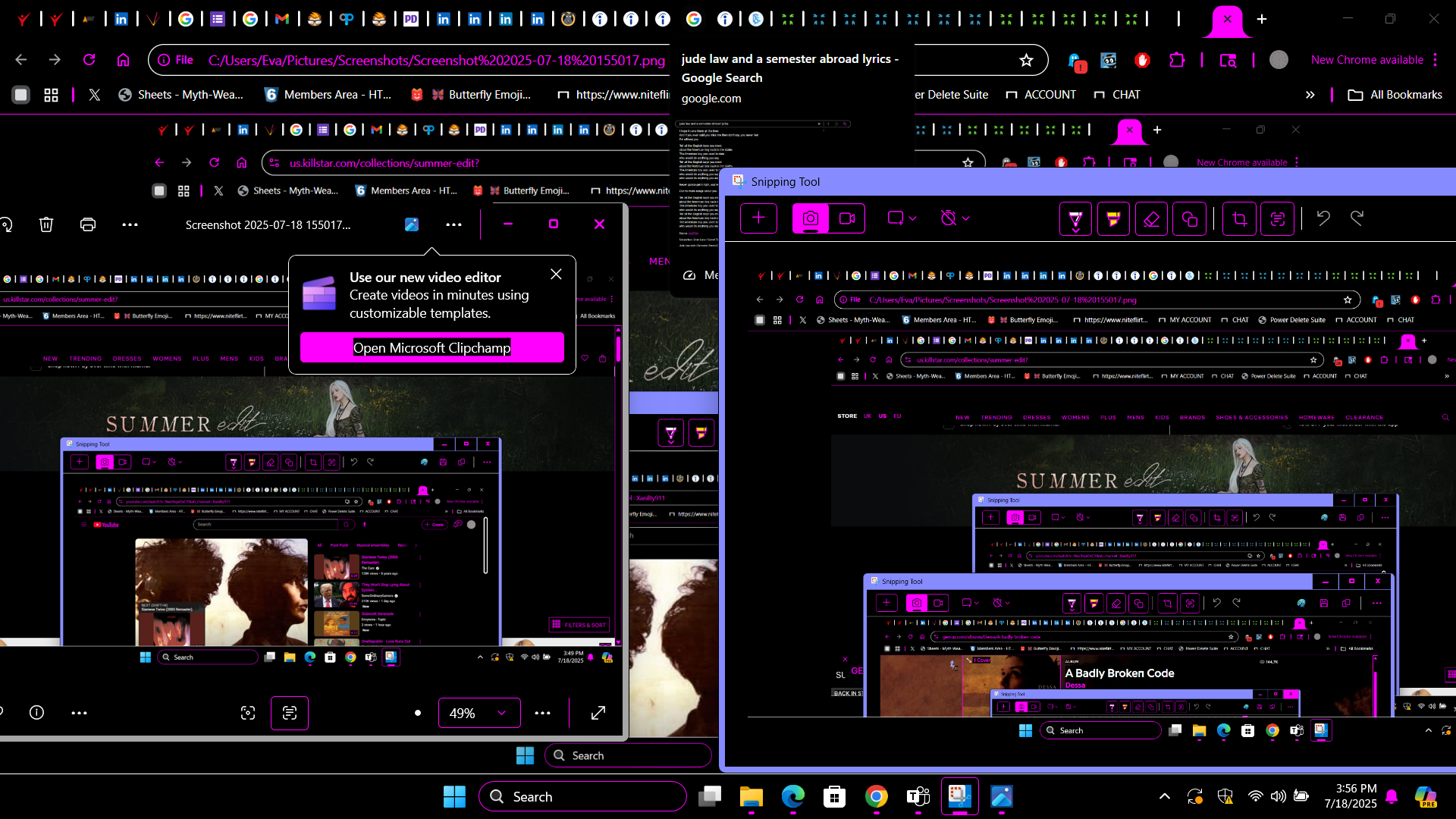This screenshot has height=819, width=1456.
Task: Bookmark this page with top Chrome star
Action: 1026,60
